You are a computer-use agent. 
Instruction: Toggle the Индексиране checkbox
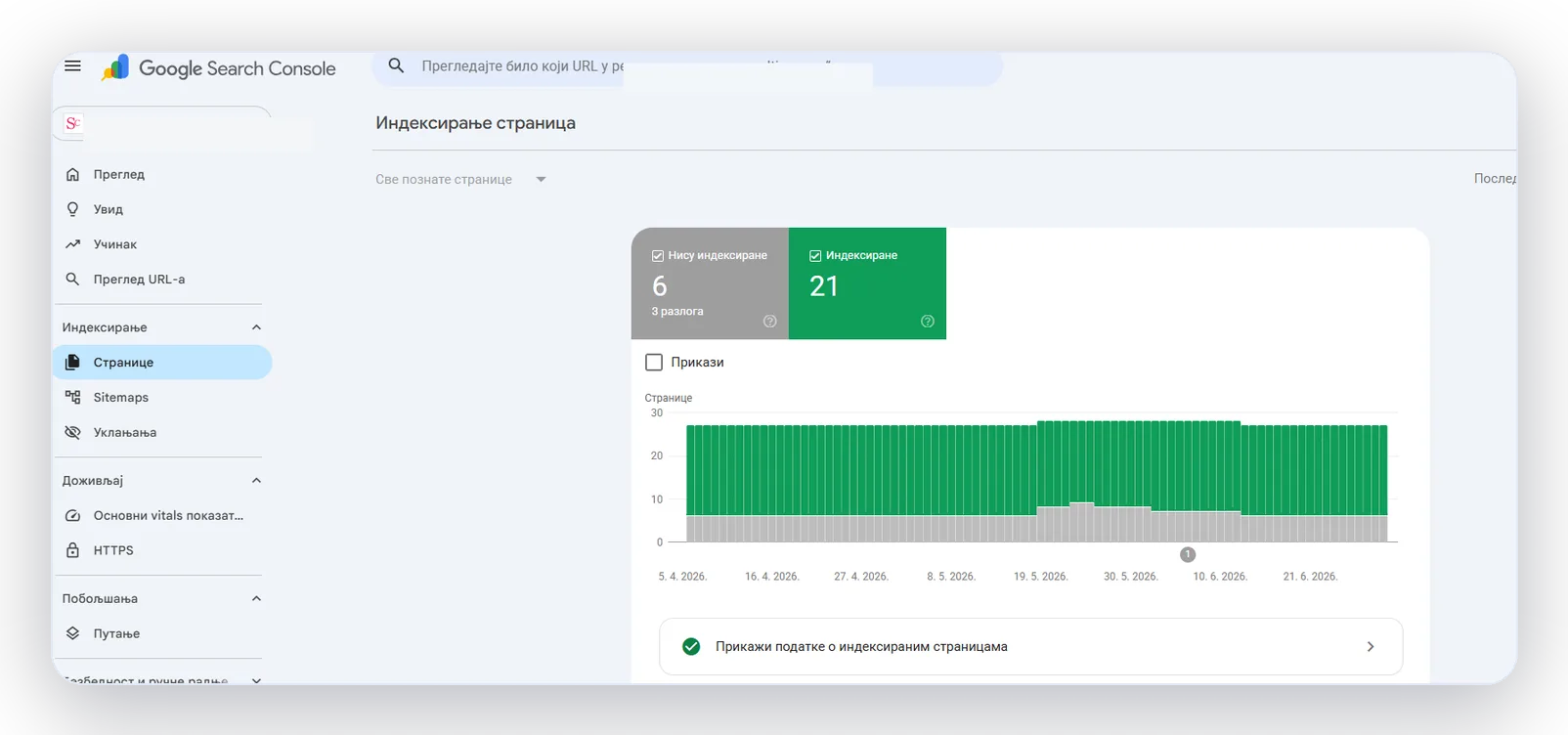[815, 255]
